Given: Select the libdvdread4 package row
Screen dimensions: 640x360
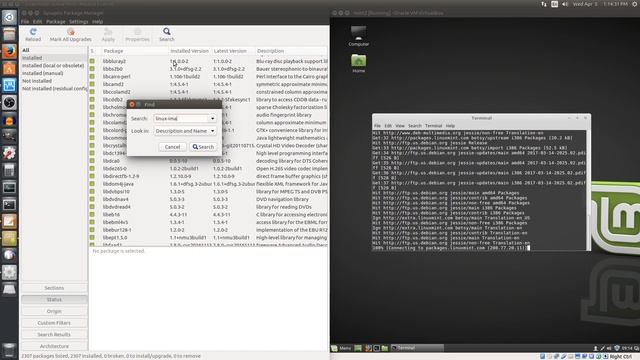Looking at the screenshot, I should (209, 207).
